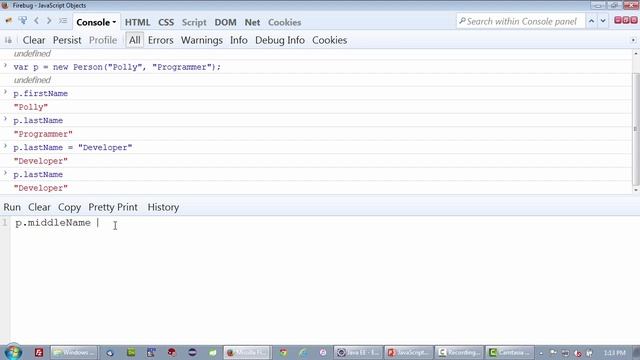Viewport: 640px width, 360px height.
Task: Expand the var p = new Person entry
Action: coord(5,66)
